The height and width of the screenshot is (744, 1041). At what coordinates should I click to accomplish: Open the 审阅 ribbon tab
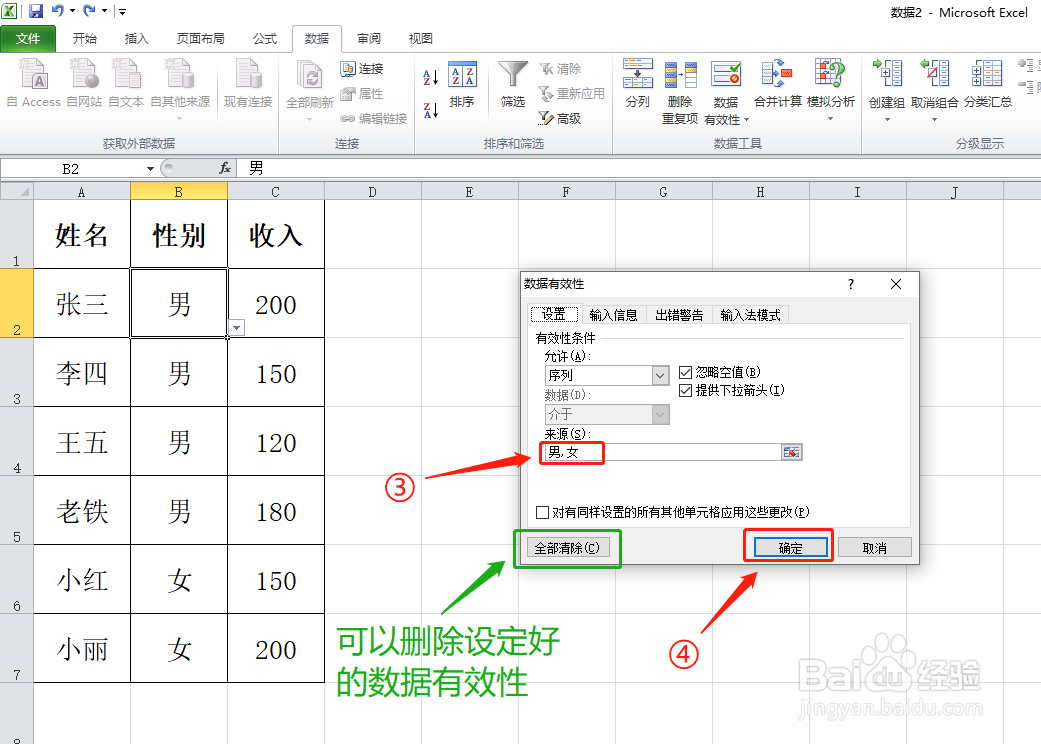coord(368,39)
